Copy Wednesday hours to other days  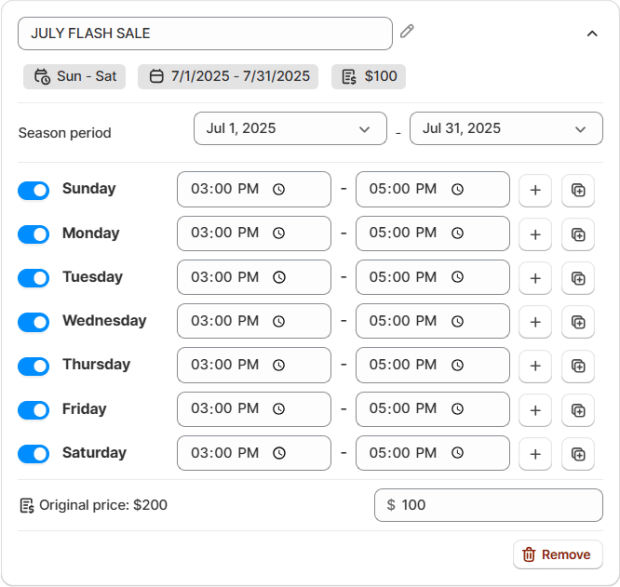pyautogui.click(x=578, y=322)
